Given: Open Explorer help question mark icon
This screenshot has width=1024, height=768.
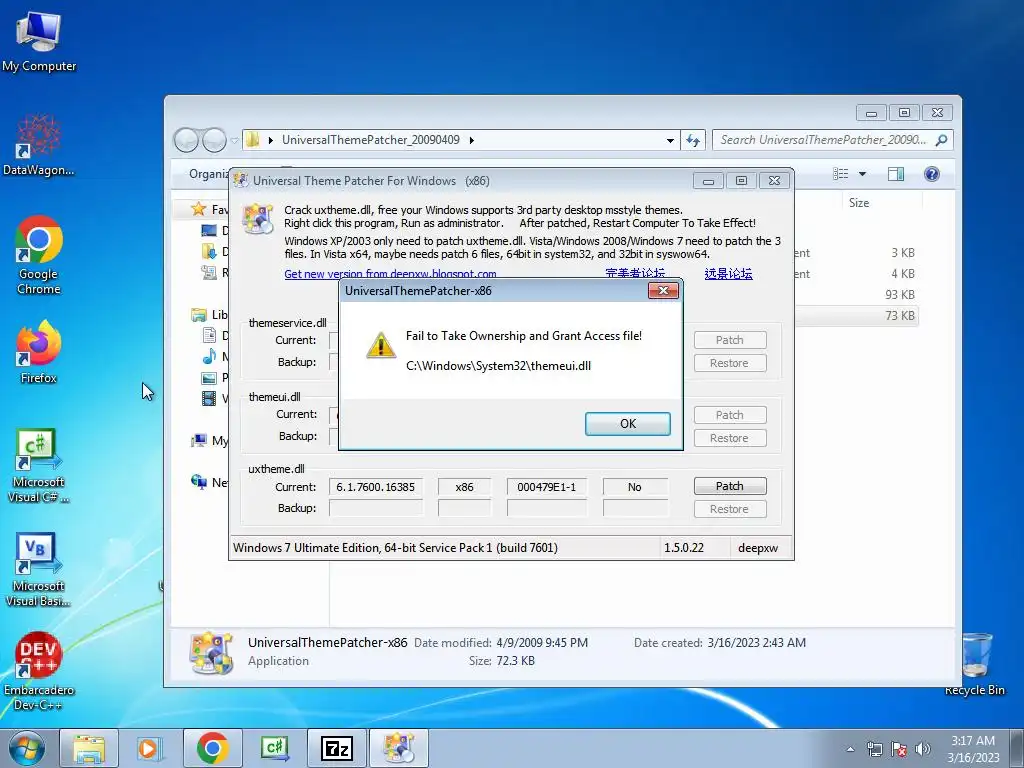Looking at the screenshot, I should click(932, 174).
